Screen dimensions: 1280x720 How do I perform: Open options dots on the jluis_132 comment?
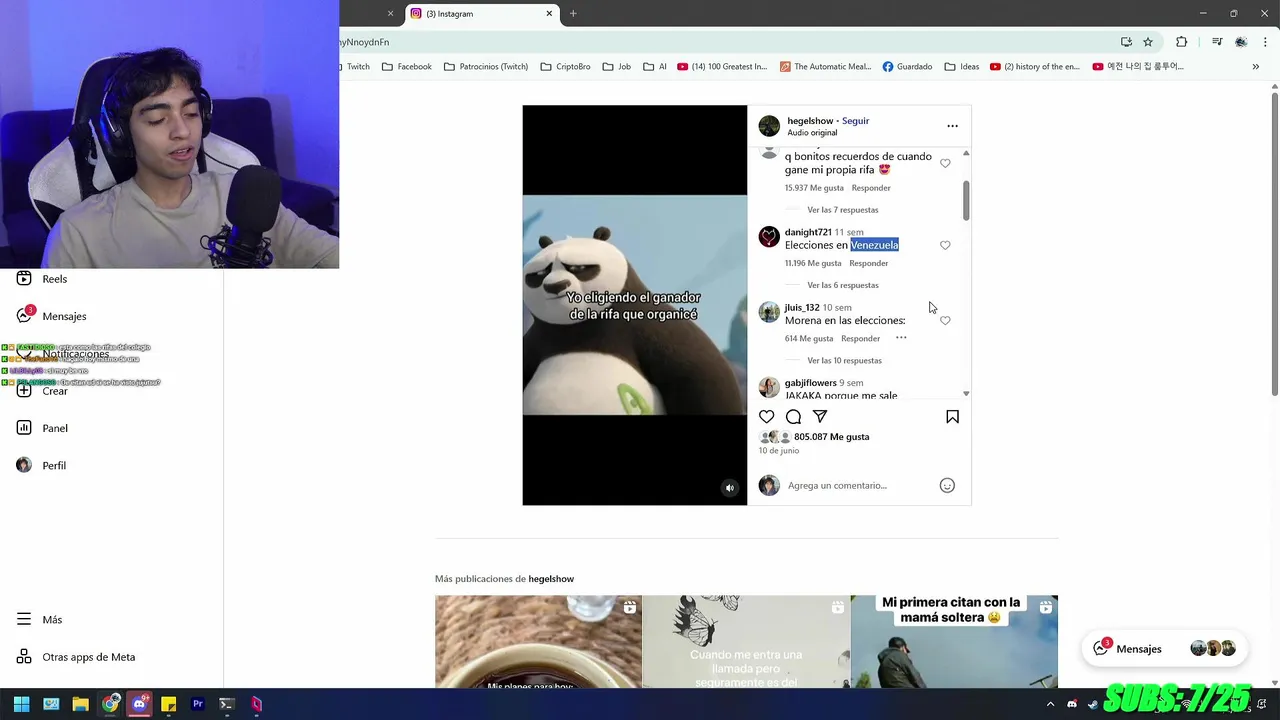tap(901, 338)
